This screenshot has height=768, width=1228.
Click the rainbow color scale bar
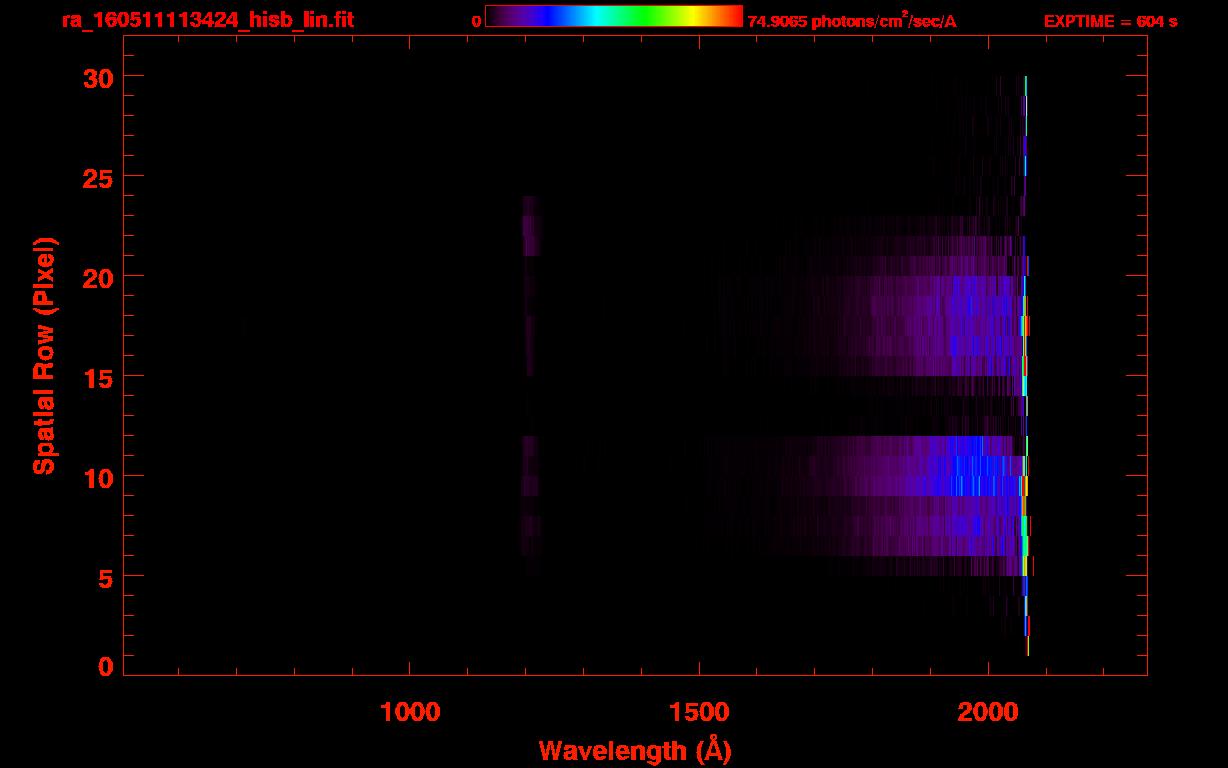614,16
